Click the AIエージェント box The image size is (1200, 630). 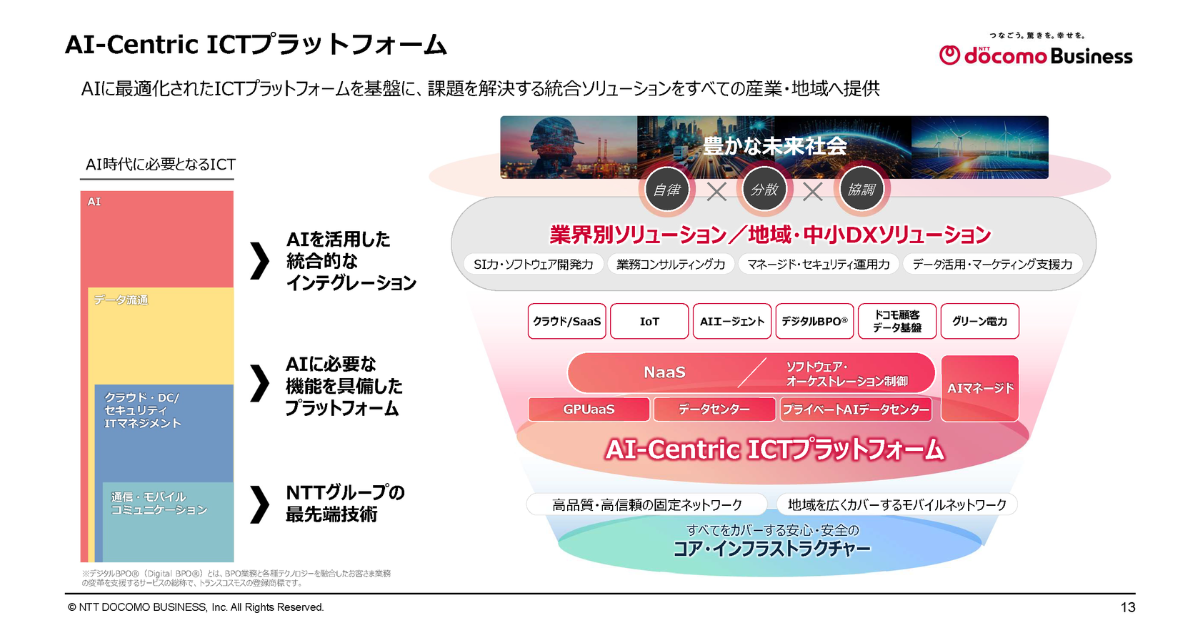pos(732,322)
